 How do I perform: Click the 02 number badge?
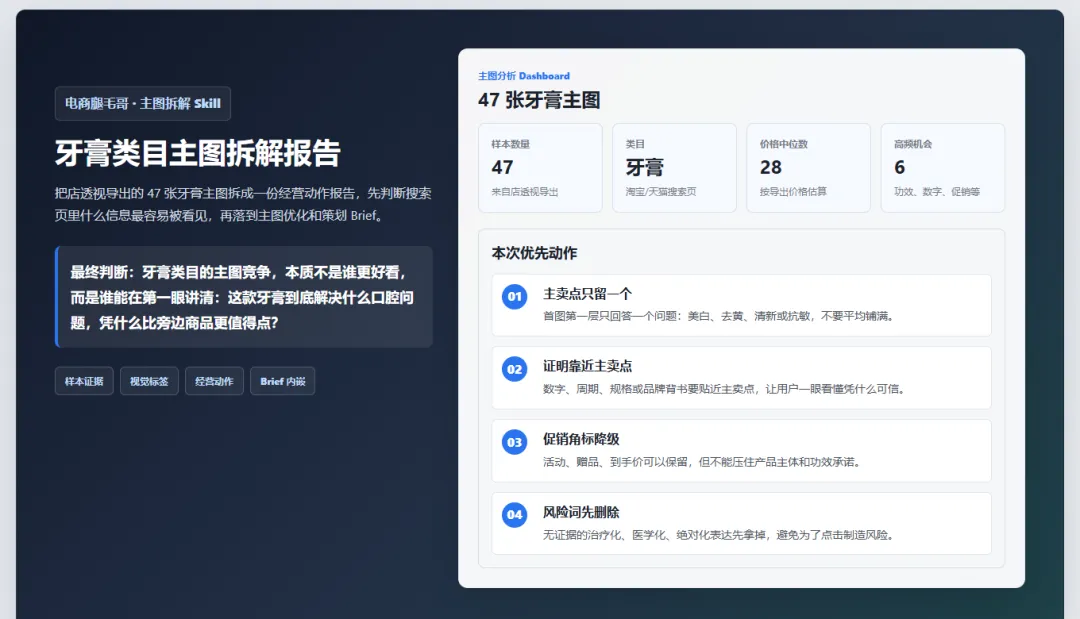515,369
